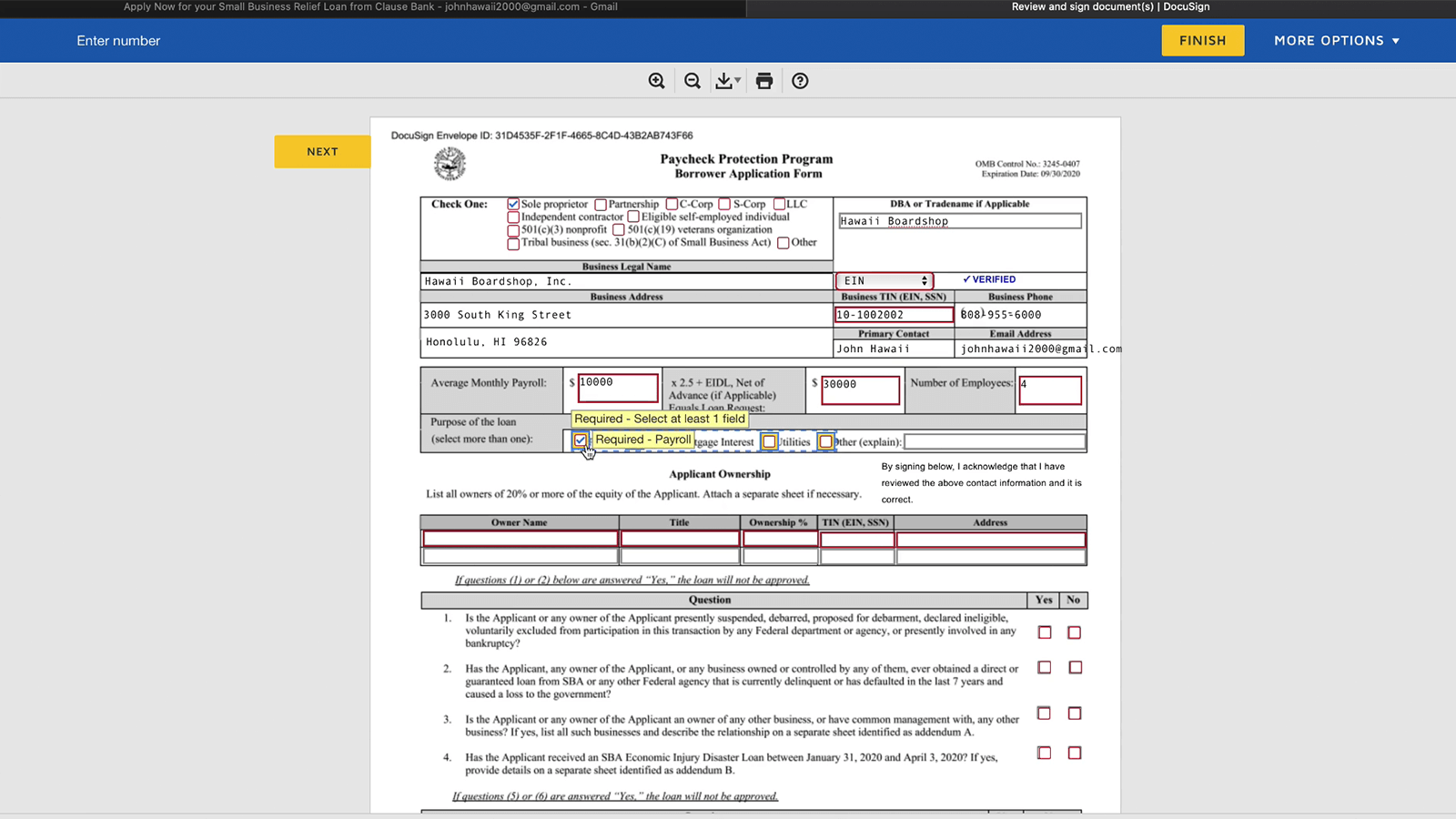Uncheck the Sole proprietor checkbox
This screenshot has height=819, width=1456.
coord(513,204)
